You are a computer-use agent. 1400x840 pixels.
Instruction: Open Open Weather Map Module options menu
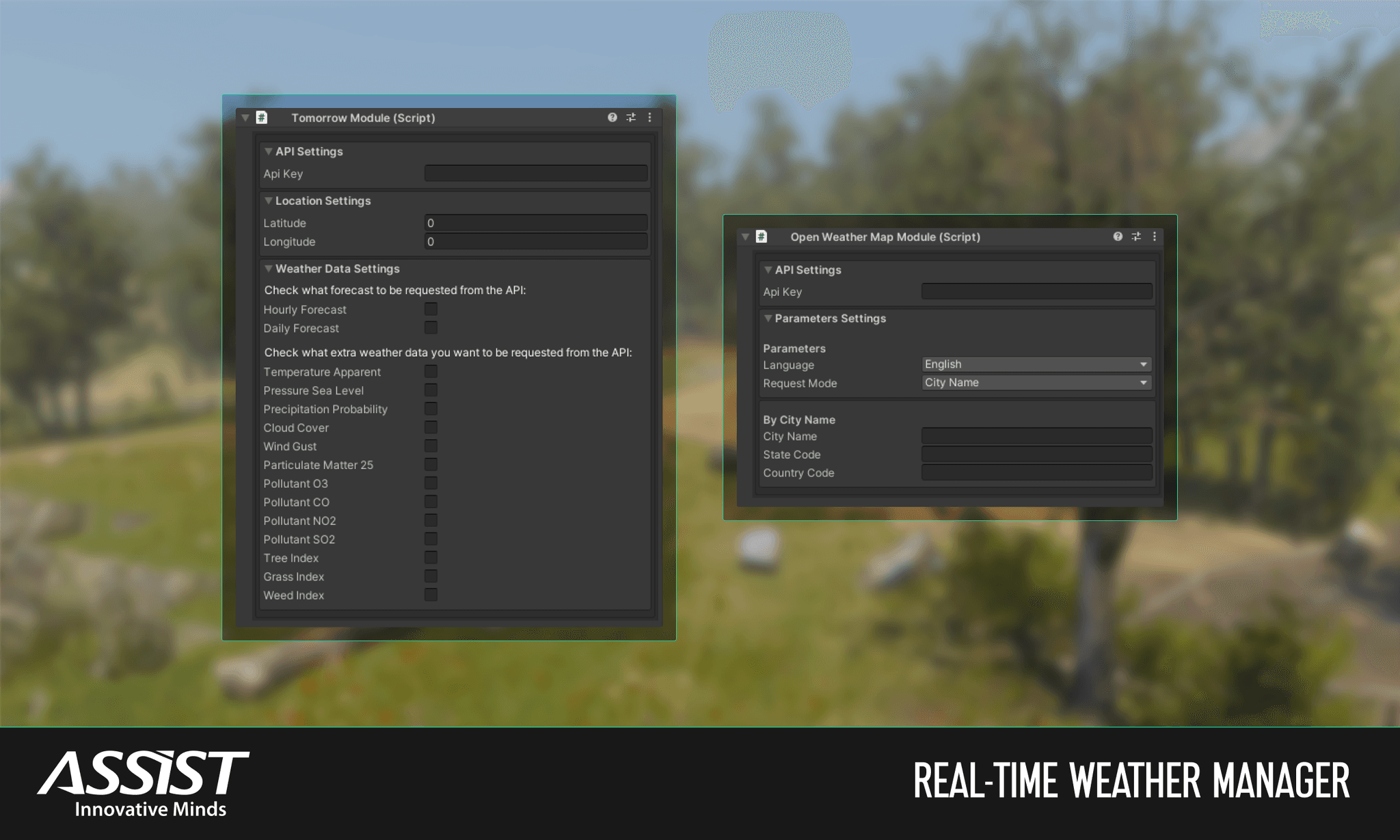pyautogui.click(x=1155, y=236)
